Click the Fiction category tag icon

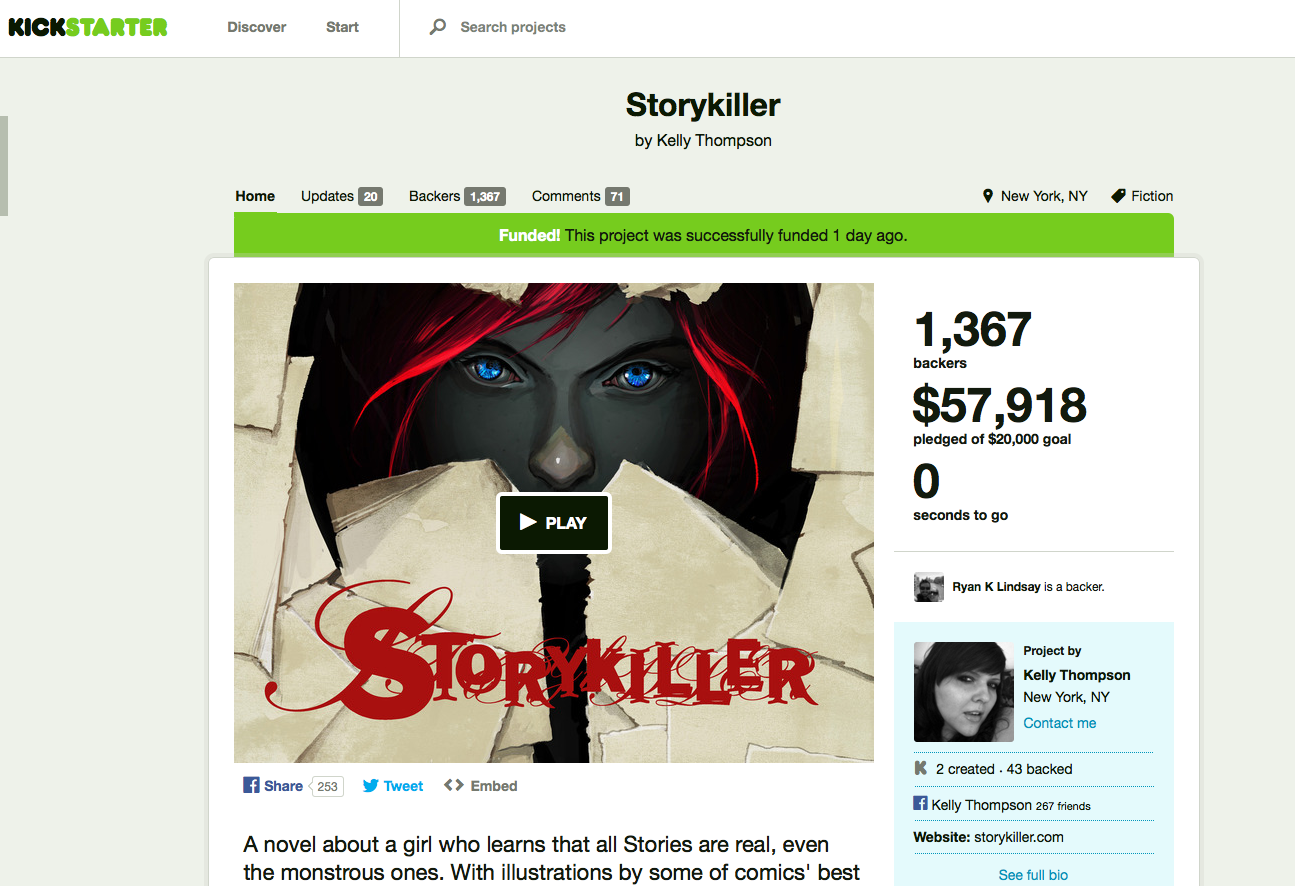point(1119,196)
